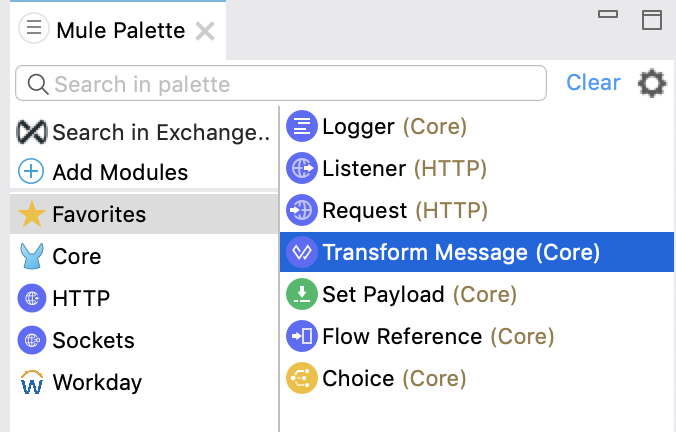
Task: Open the Workday module category
Action: click(x=96, y=382)
